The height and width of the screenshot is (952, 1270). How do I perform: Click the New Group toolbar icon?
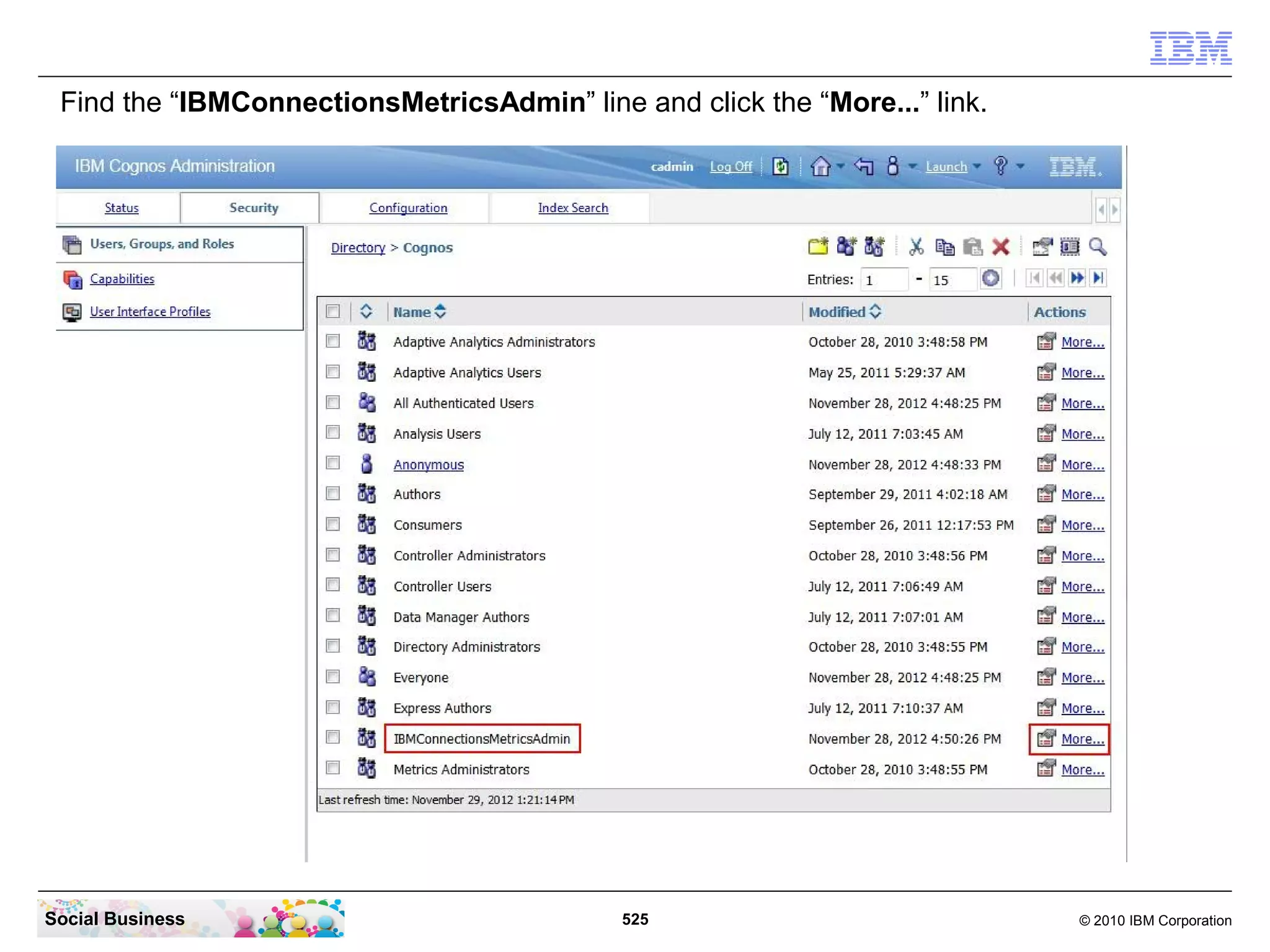tap(846, 246)
